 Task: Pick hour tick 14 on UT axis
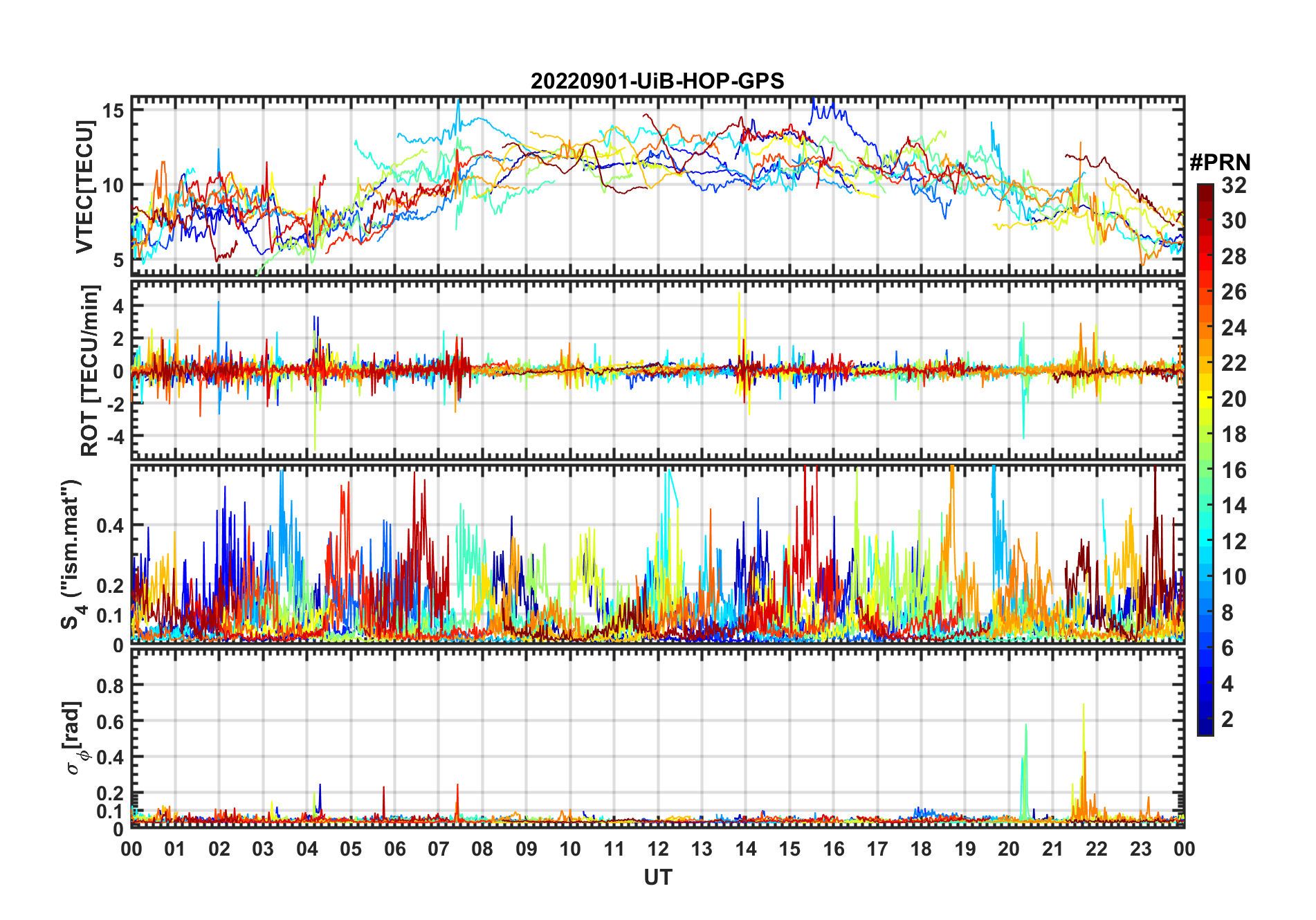[x=746, y=849]
